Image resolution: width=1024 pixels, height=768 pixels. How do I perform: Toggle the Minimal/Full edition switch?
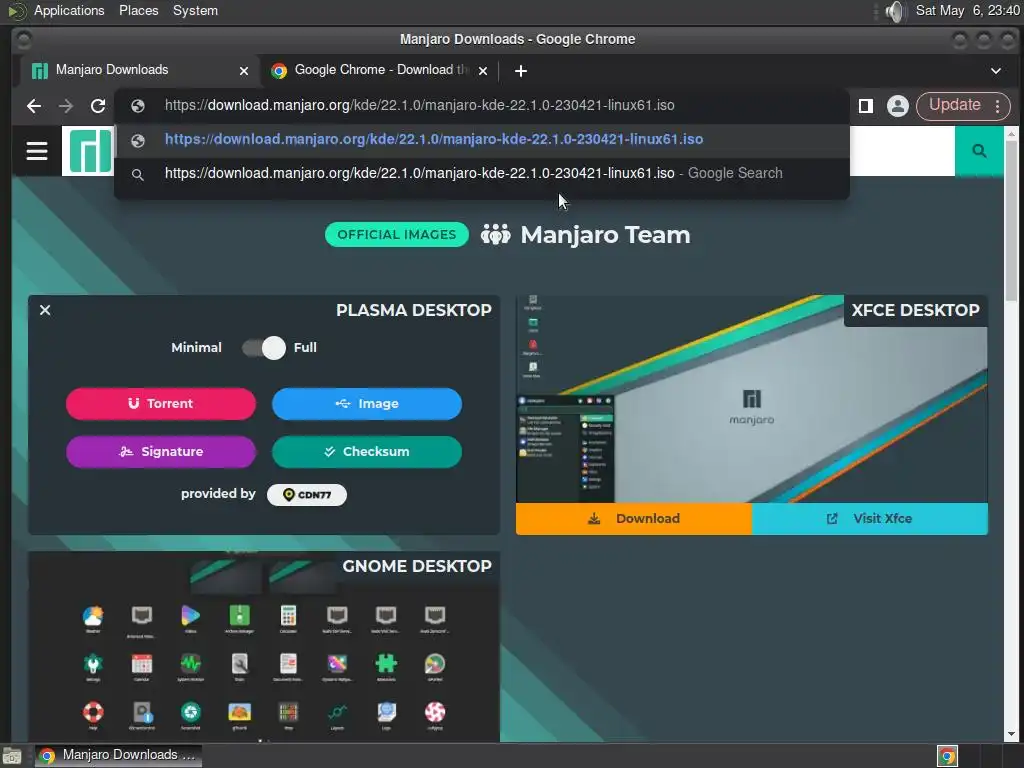coord(264,347)
